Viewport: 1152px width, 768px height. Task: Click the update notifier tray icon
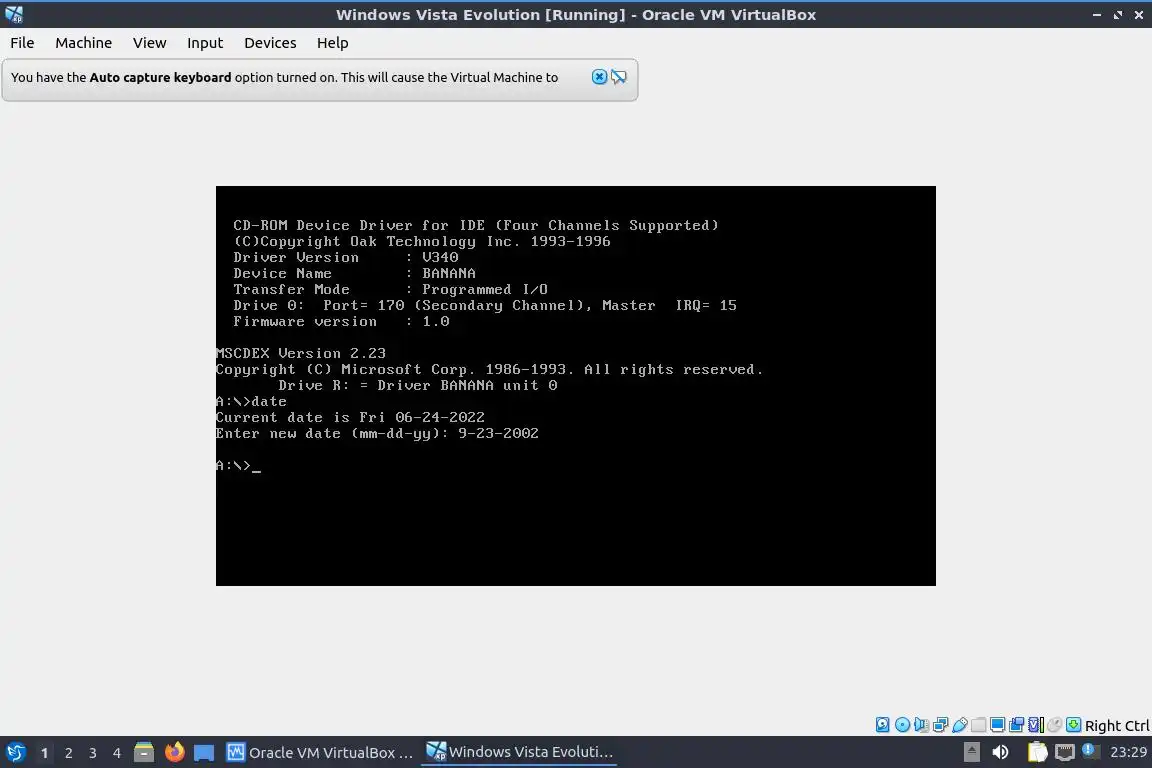(1091, 751)
